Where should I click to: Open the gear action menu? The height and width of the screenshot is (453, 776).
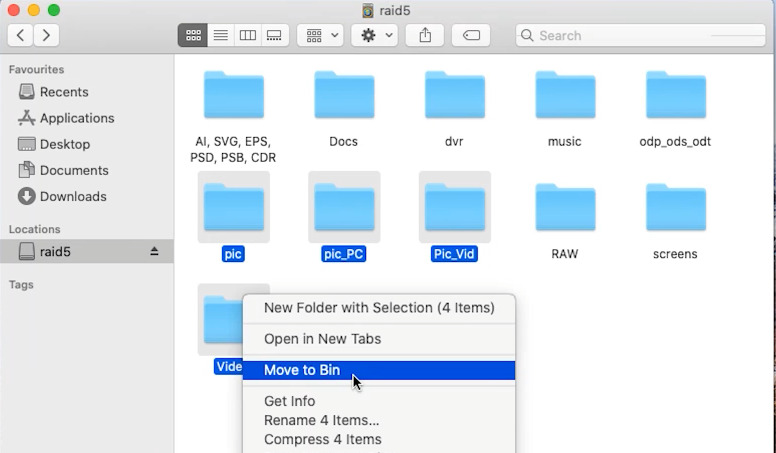375,35
